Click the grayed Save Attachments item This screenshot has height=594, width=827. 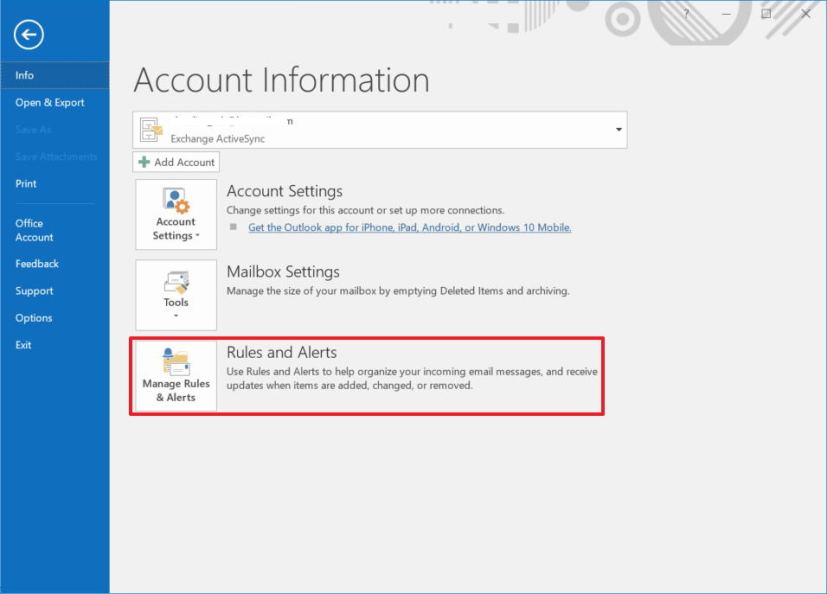pos(56,157)
